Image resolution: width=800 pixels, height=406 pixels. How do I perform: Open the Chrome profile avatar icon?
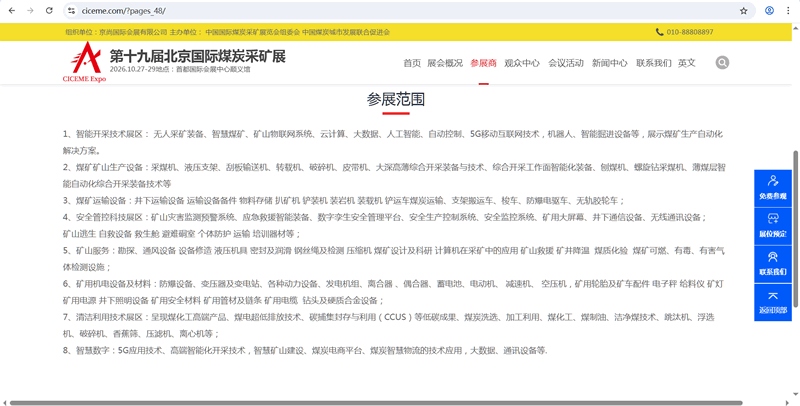coord(769,11)
